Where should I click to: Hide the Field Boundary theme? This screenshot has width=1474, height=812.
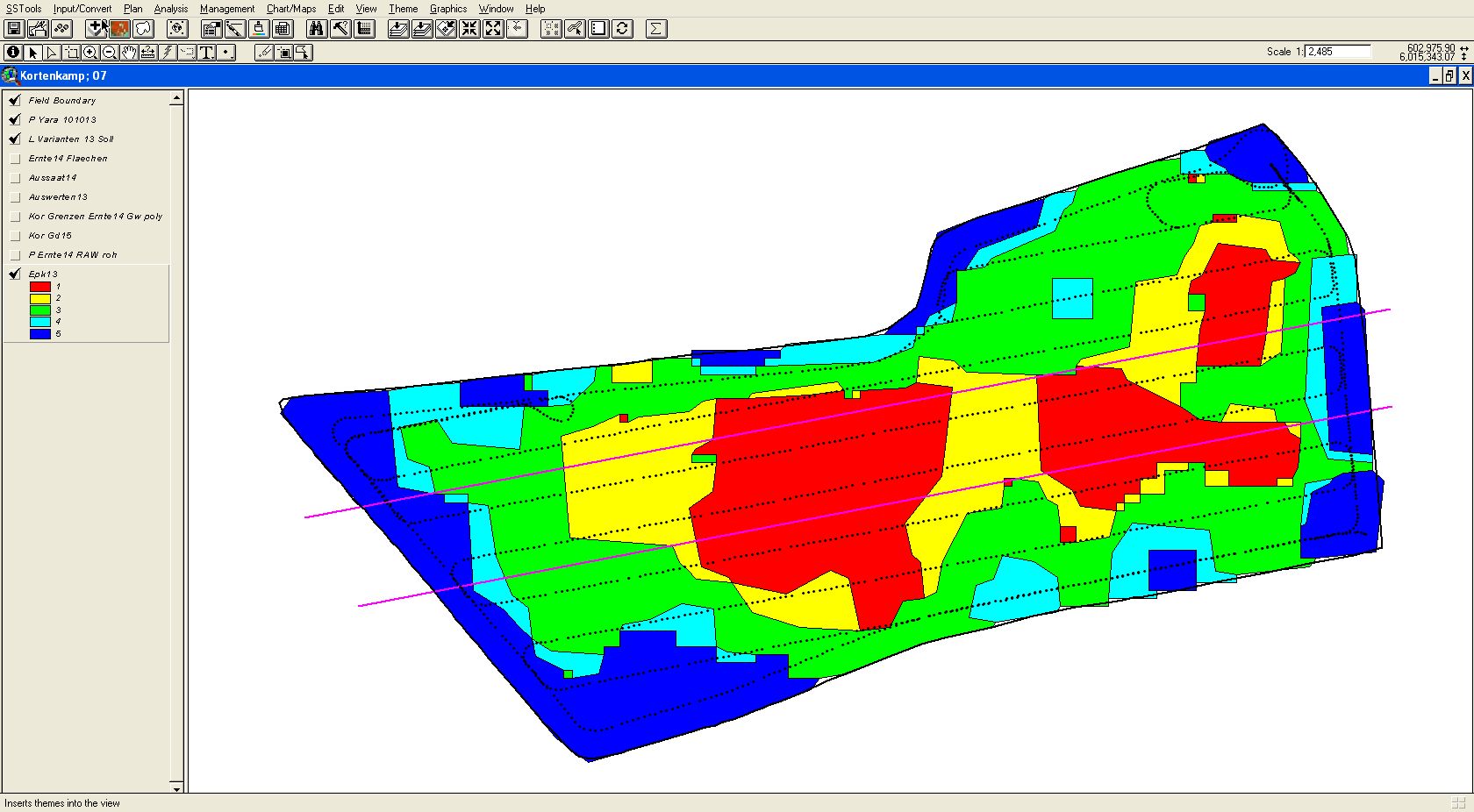(x=15, y=100)
